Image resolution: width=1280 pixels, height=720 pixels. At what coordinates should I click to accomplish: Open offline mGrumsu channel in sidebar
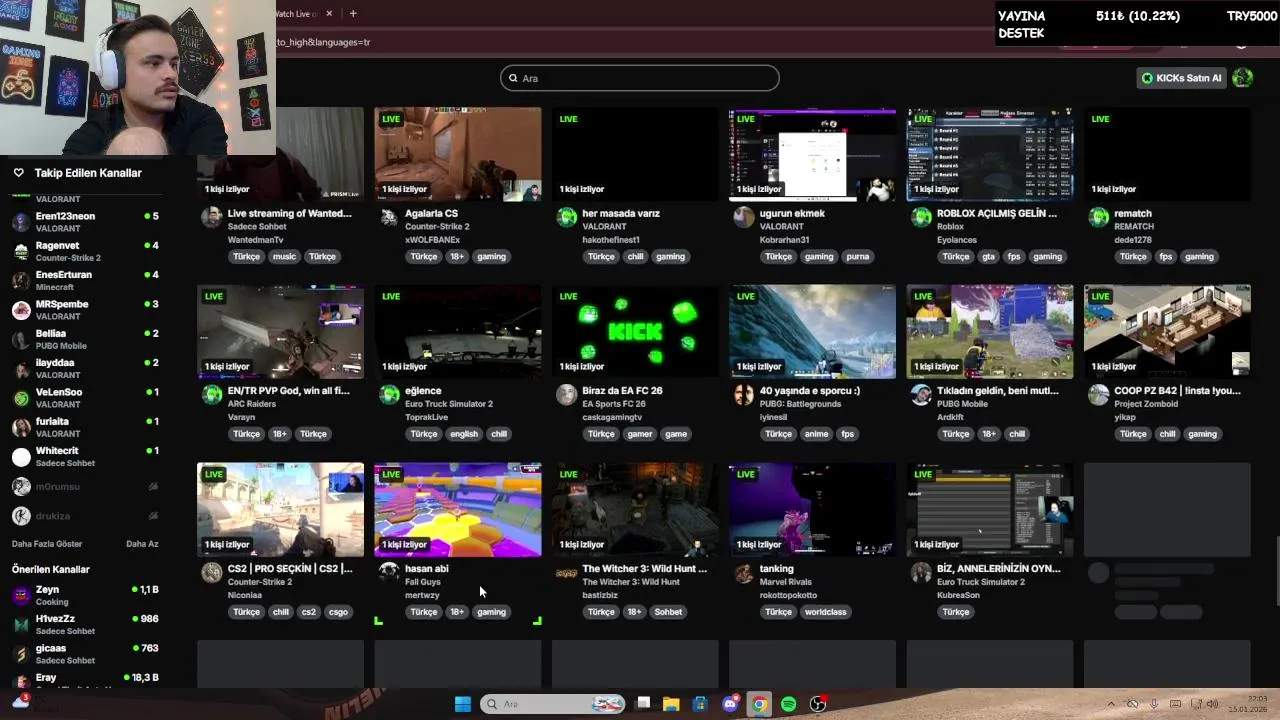point(86,487)
